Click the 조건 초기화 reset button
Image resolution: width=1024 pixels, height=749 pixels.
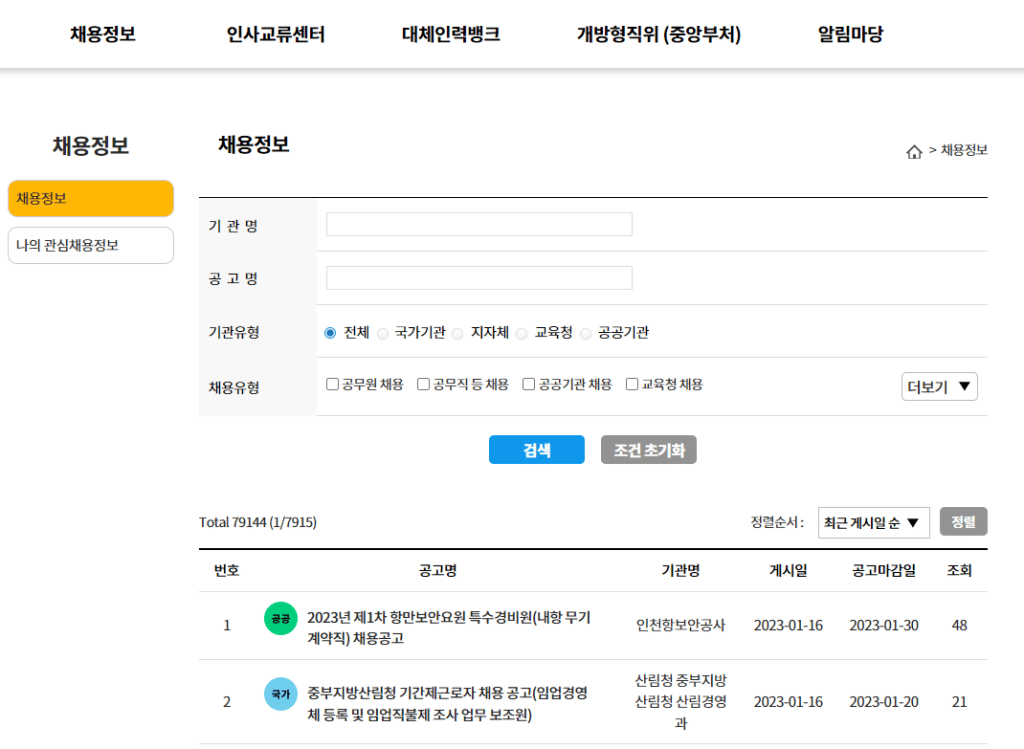pos(648,450)
